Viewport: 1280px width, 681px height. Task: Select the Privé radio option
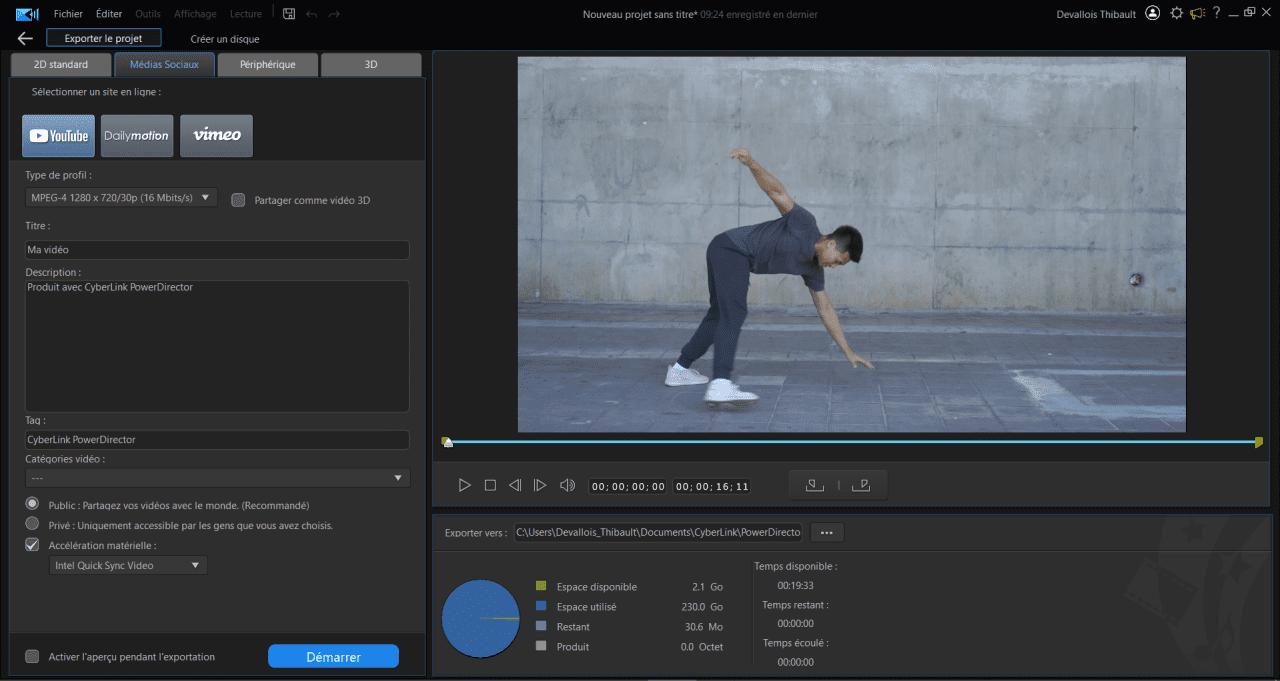(x=32, y=524)
